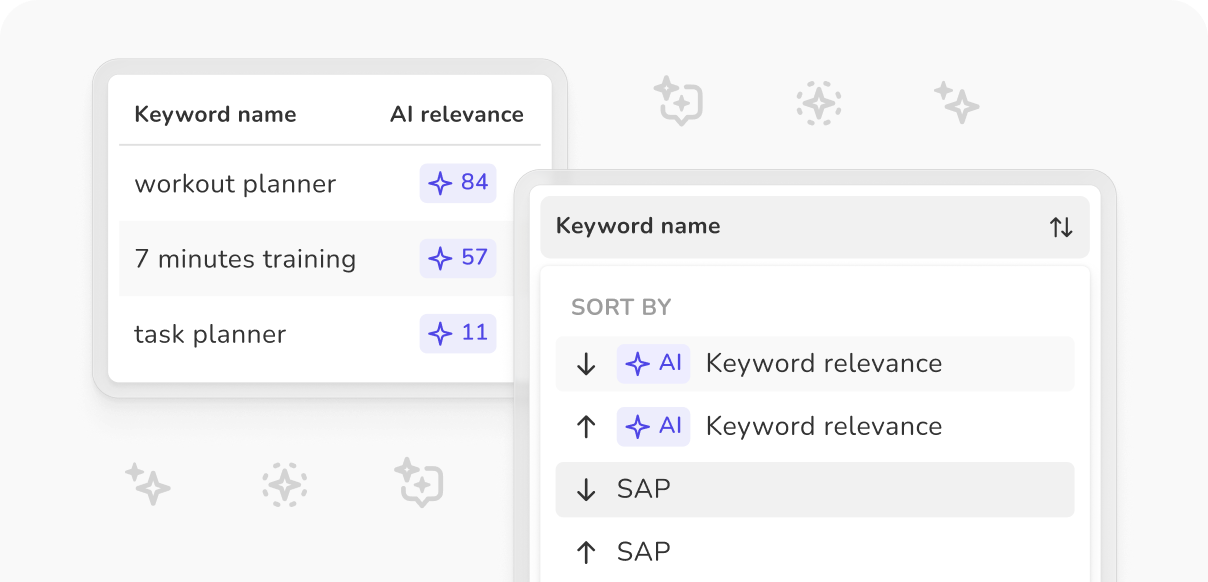Click the AI badge on first Keyword relevance option
The height and width of the screenshot is (582, 1208).
653,363
